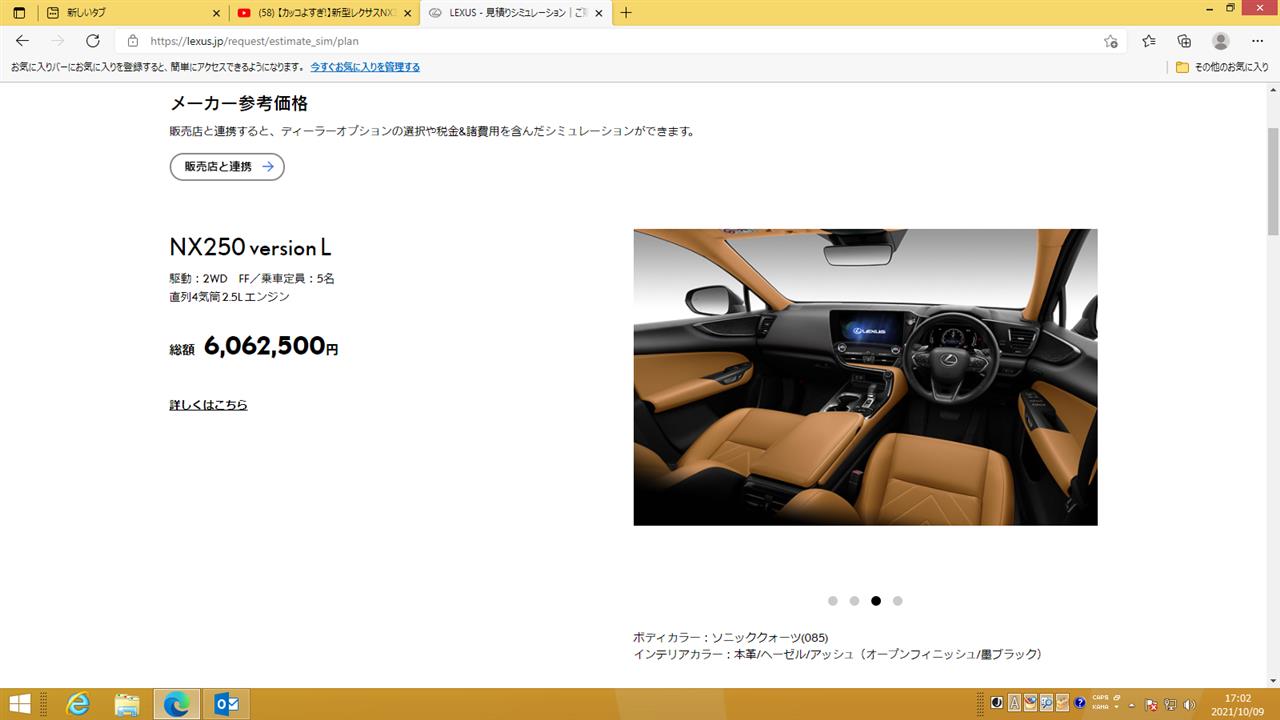The width and height of the screenshot is (1280, 720).
Task: Open the Favorites list
Action: [1148, 41]
